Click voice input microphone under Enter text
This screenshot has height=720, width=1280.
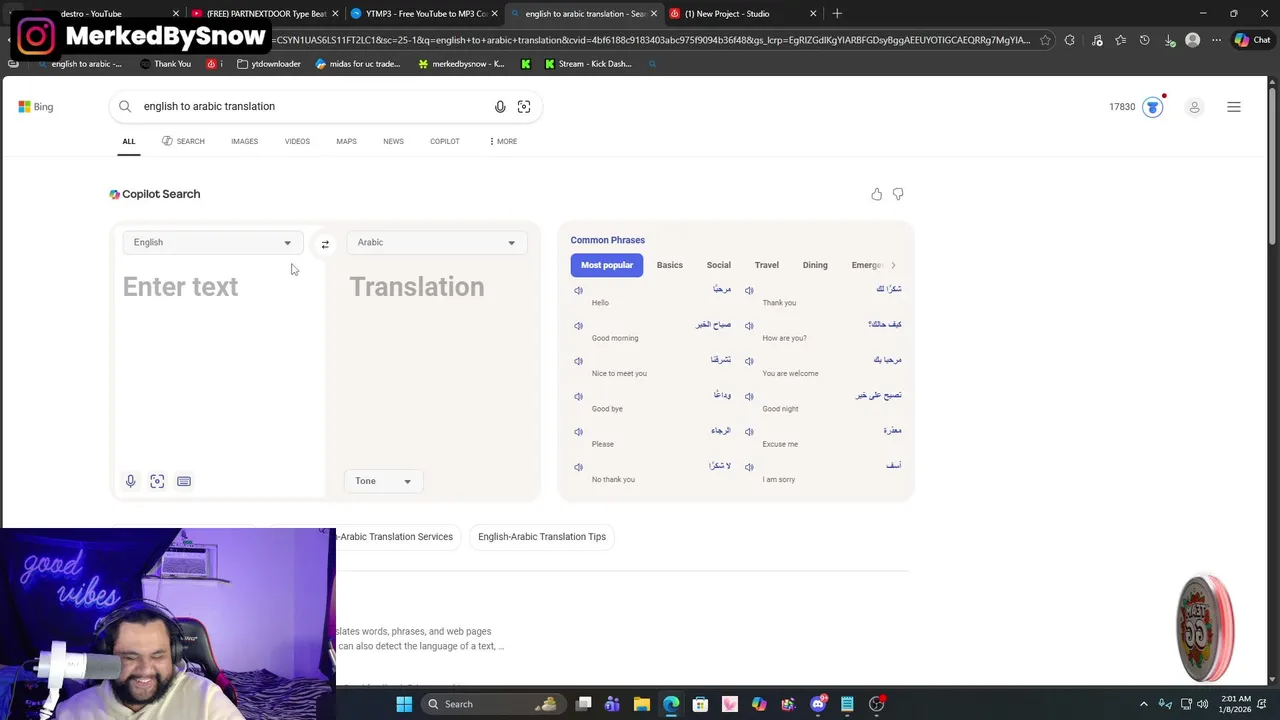coord(130,481)
